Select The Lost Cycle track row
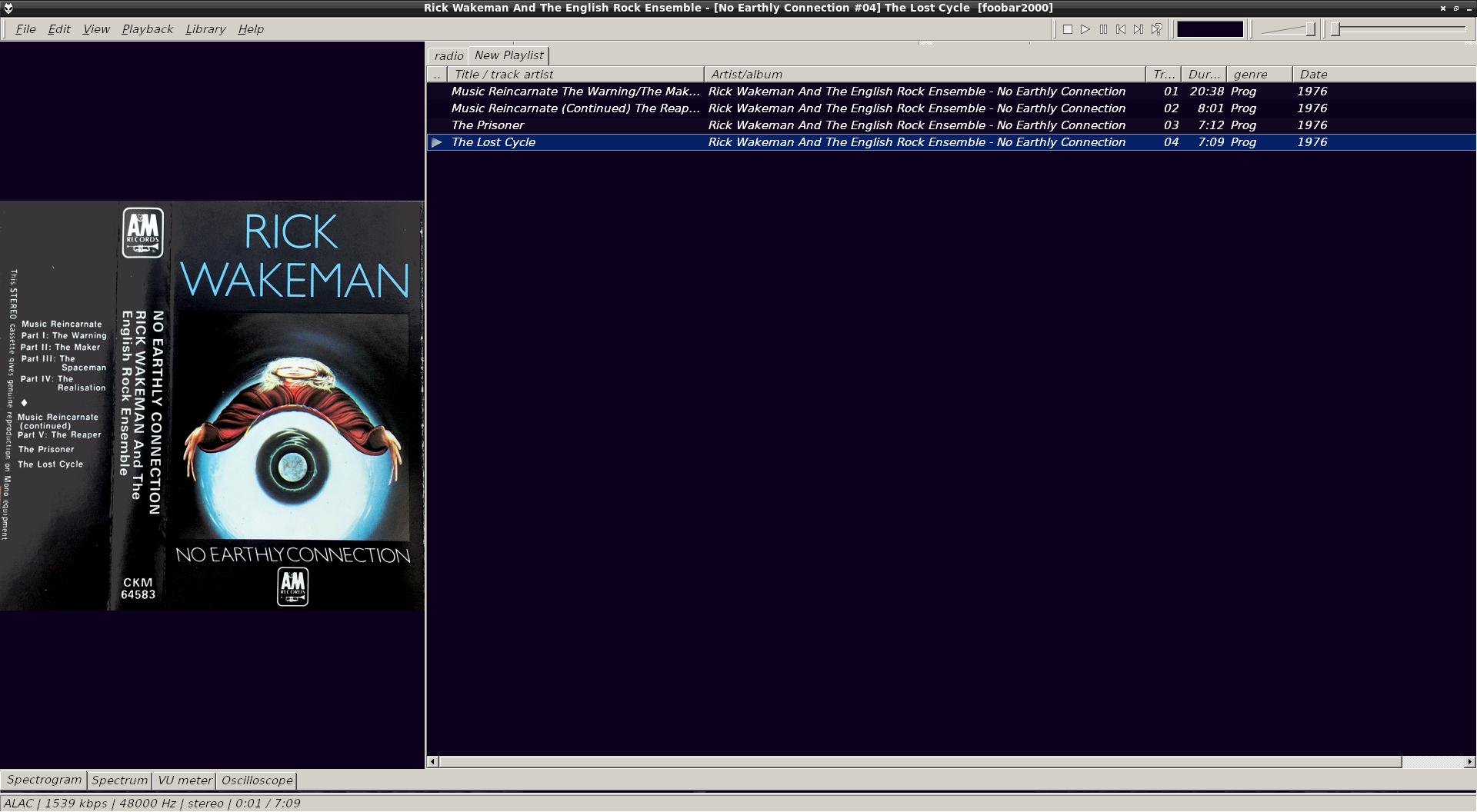The height and width of the screenshot is (812, 1477). tap(952, 142)
